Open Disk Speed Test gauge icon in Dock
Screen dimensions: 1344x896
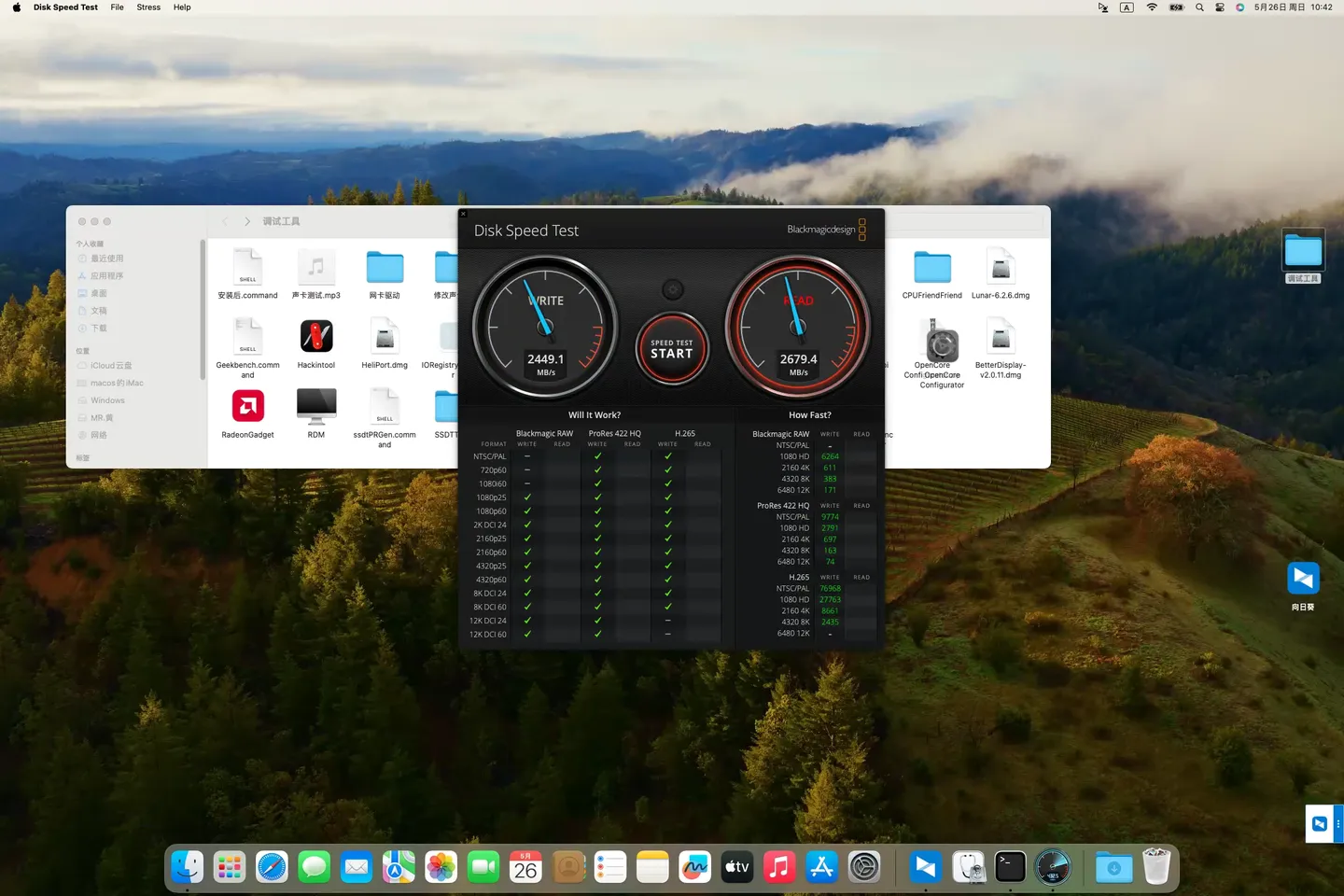click(x=1053, y=866)
